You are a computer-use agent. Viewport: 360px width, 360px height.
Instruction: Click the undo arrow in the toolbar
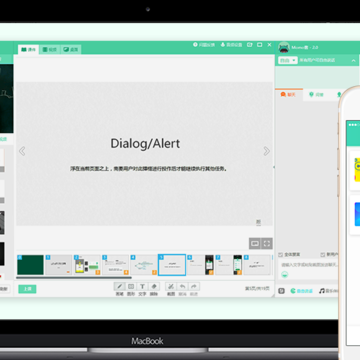(x=182, y=286)
